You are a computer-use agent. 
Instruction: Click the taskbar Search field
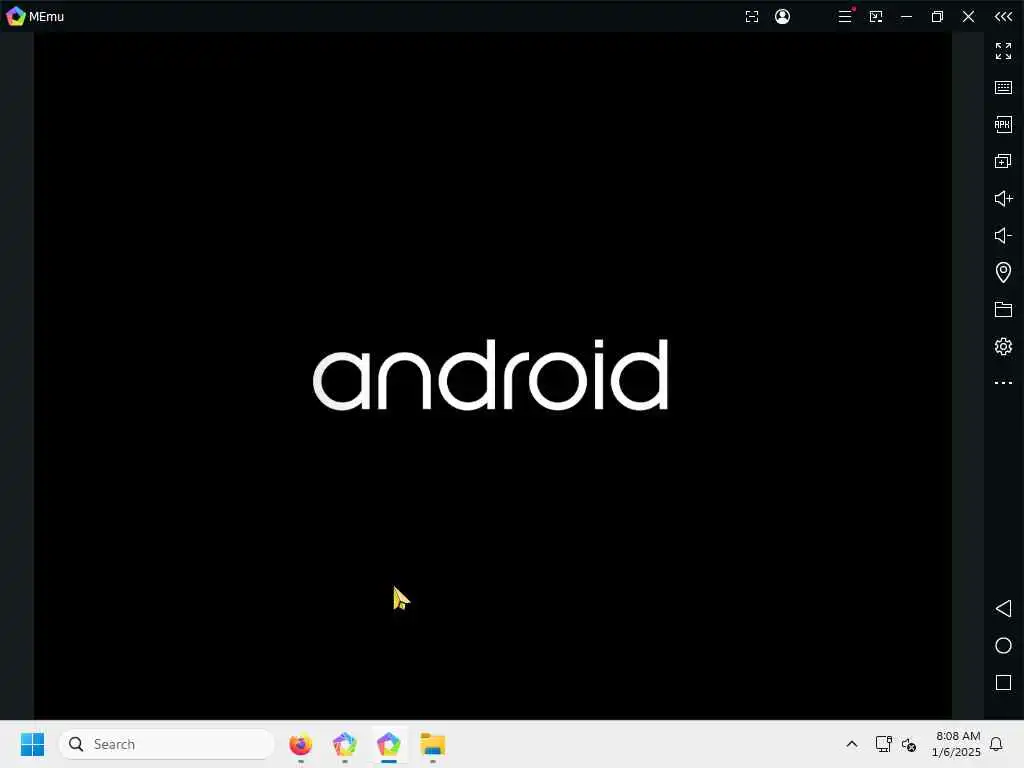167,744
